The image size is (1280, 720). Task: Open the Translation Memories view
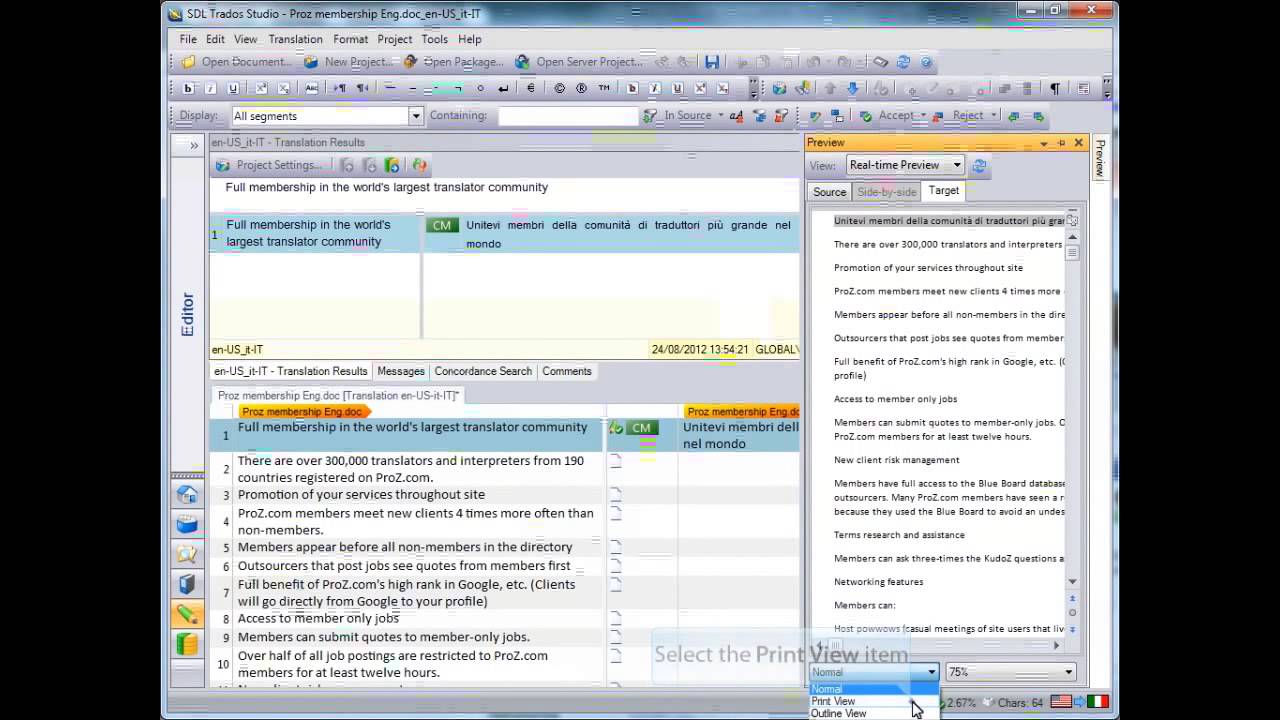pos(187,644)
